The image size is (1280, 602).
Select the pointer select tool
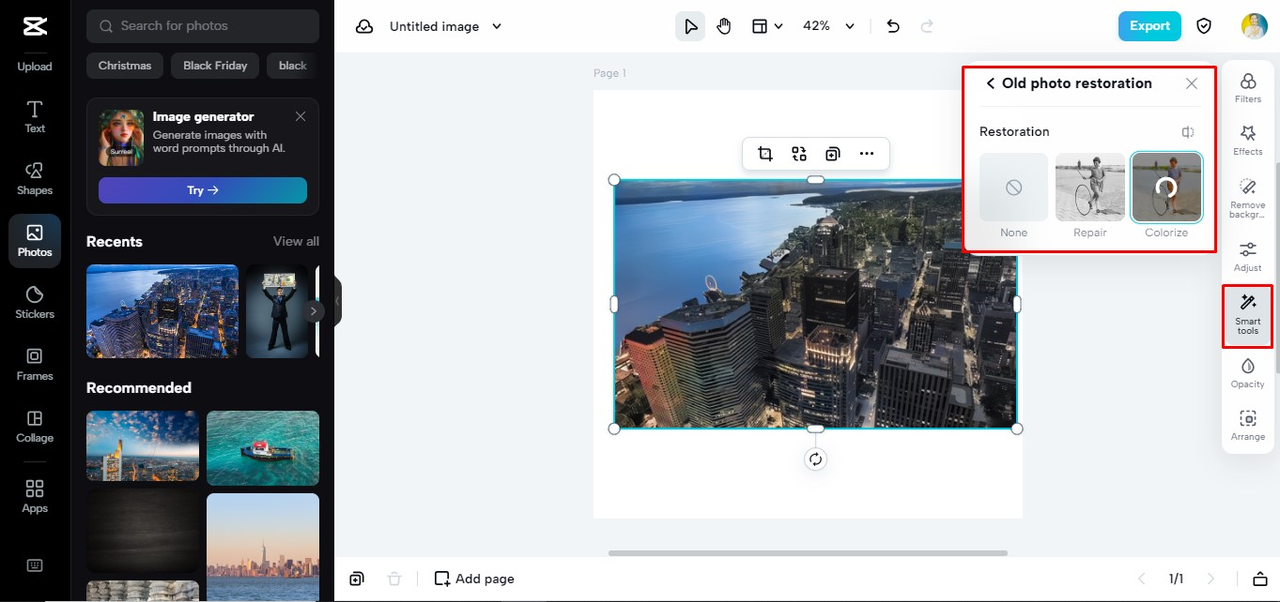point(690,26)
